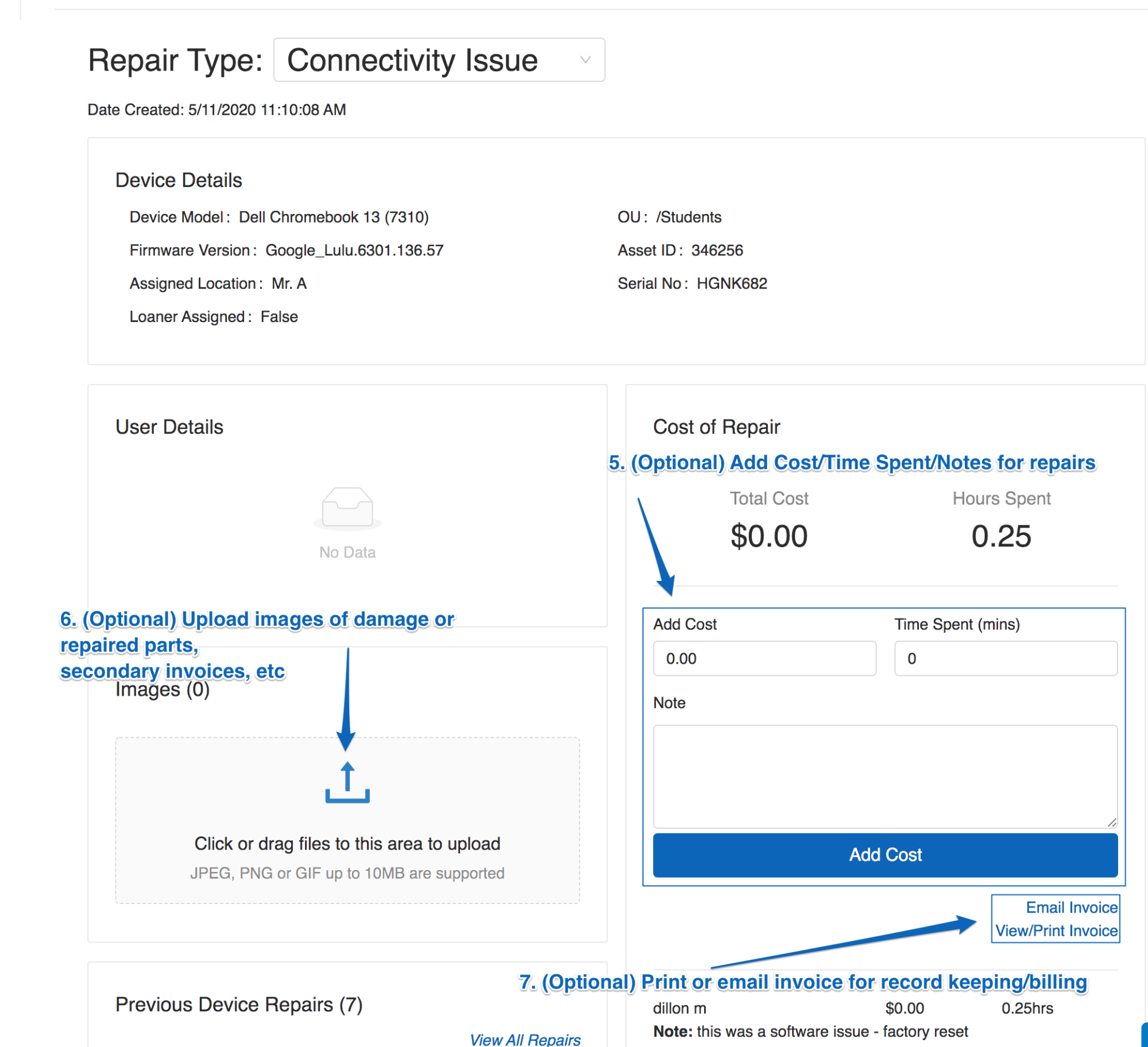Click the Assigned Location value Mr. A
Viewport: 1148px width, 1047px height.
click(x=289, y=284)
